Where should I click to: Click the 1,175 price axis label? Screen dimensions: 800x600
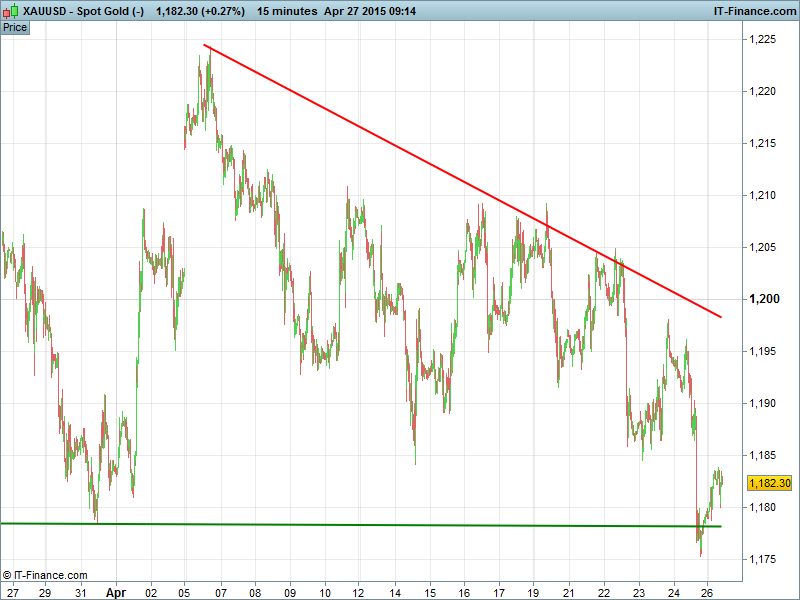tap(766, 559)
